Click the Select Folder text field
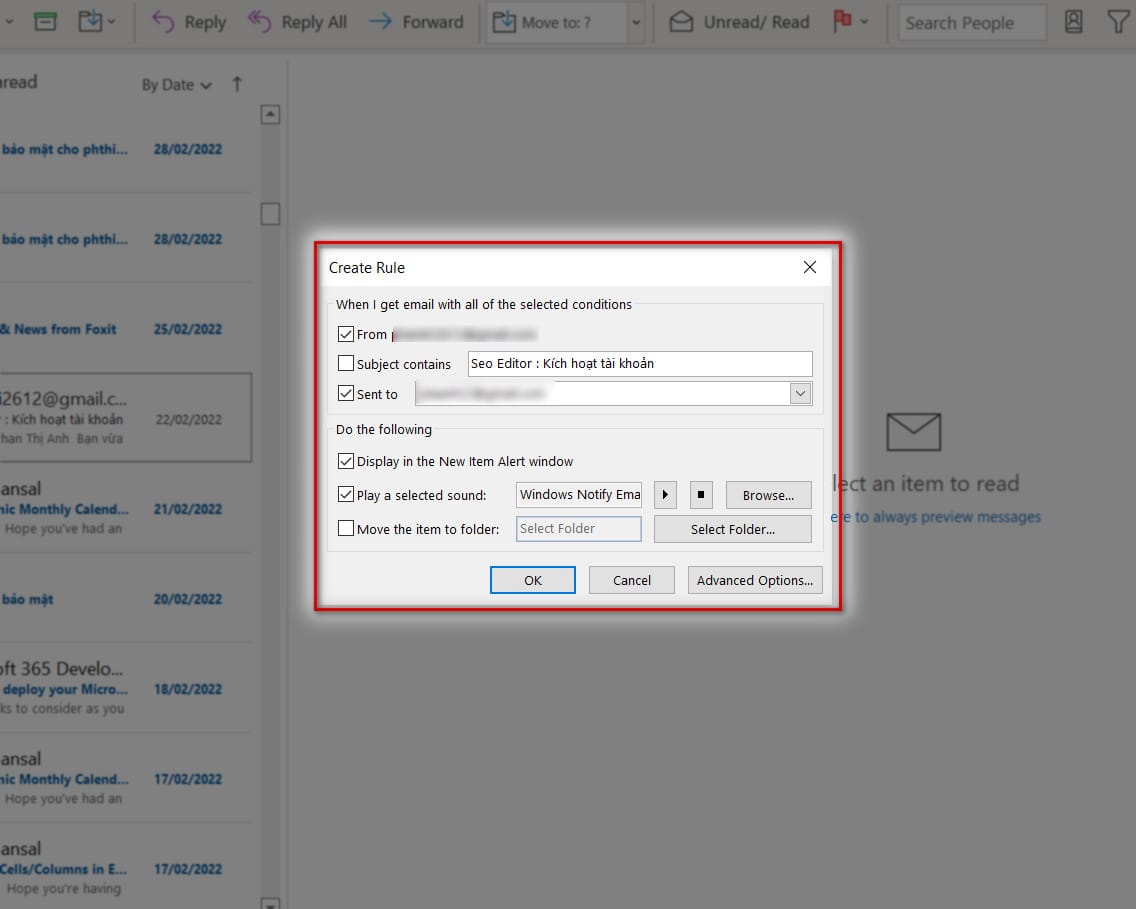The height and width of the screenshot is (909, 1136). tap(579, 529)
